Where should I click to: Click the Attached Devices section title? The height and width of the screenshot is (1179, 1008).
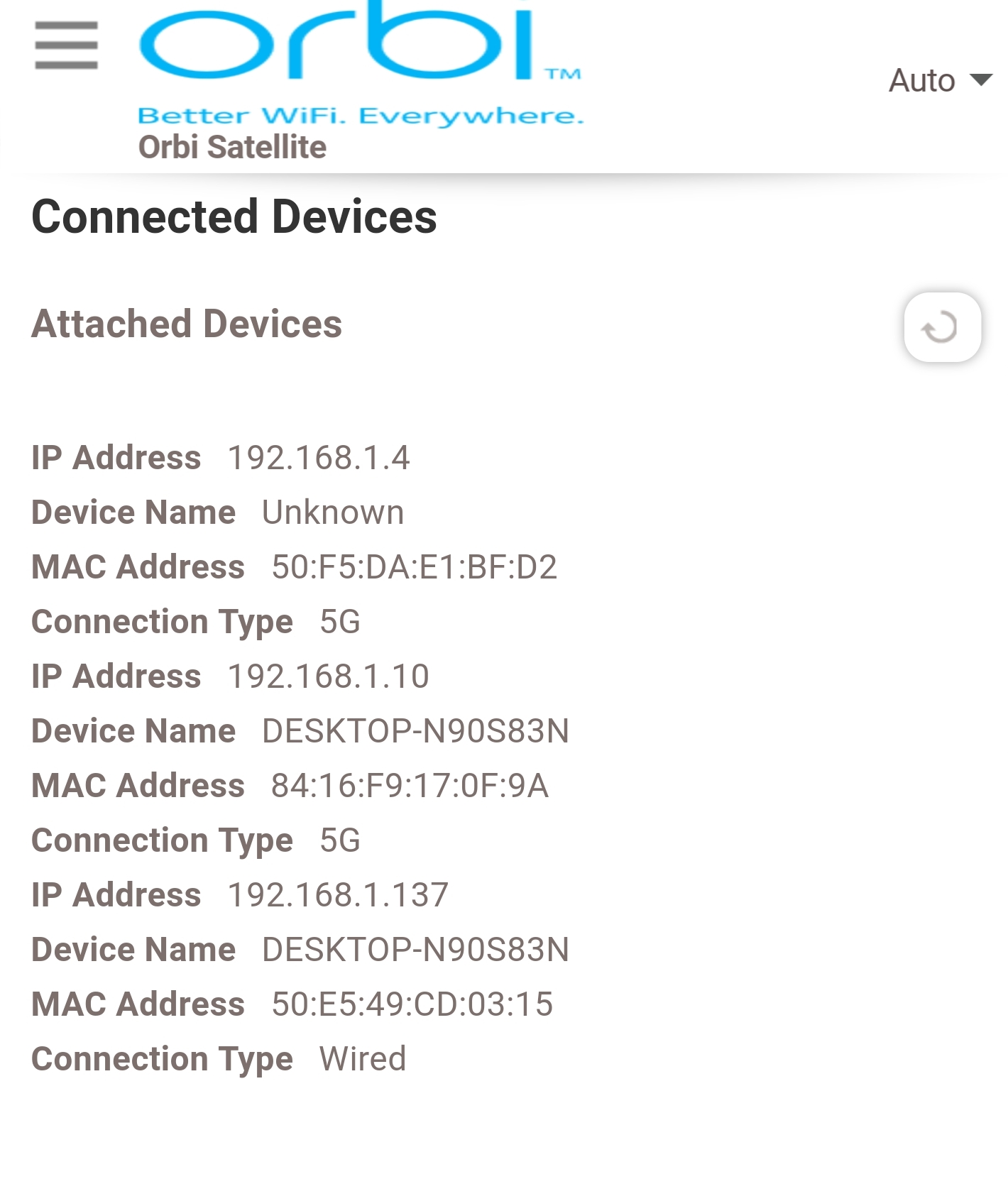(x=187, y=324)
